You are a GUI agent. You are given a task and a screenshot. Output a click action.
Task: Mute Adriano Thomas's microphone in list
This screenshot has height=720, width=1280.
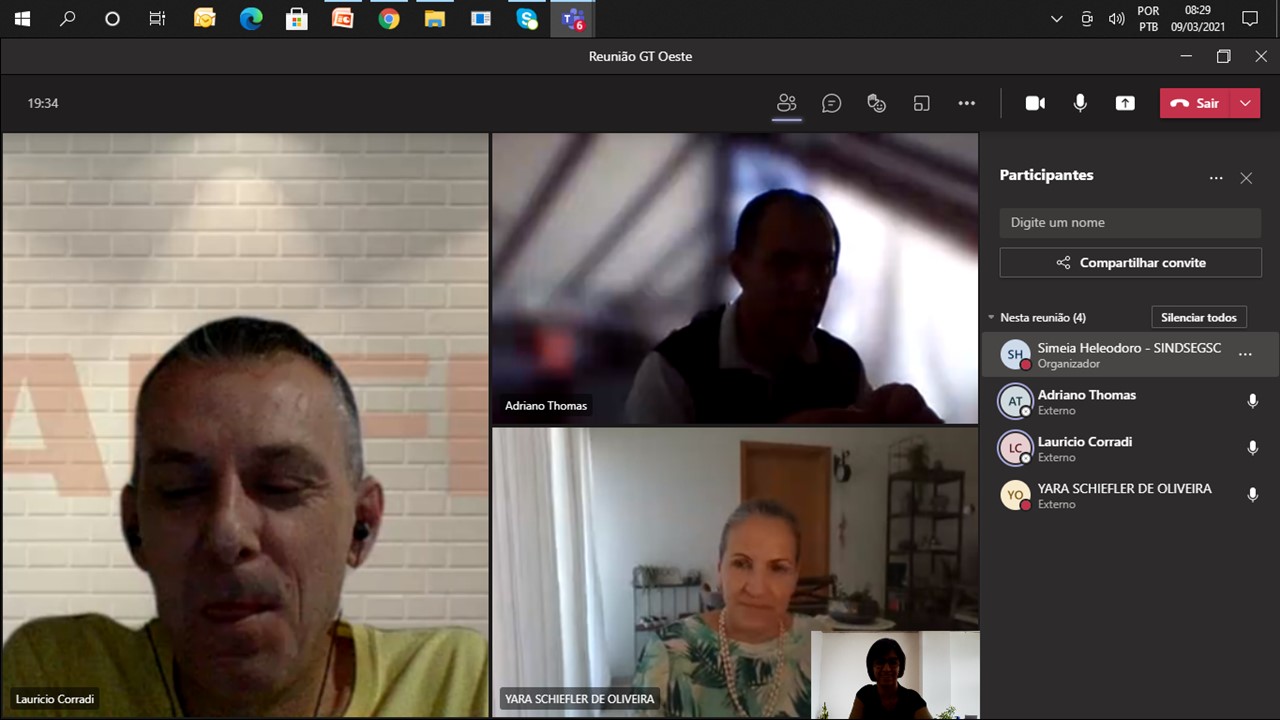click(x=1252, y=401)
